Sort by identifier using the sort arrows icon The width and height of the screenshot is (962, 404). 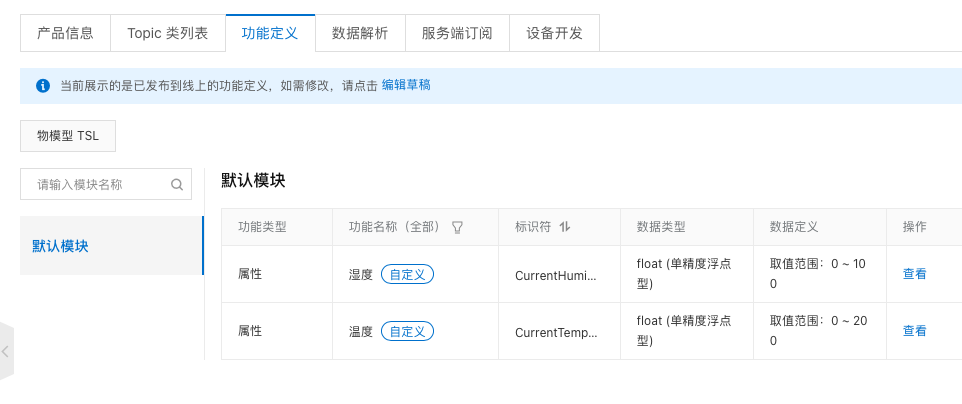click(x=565, y=227)
